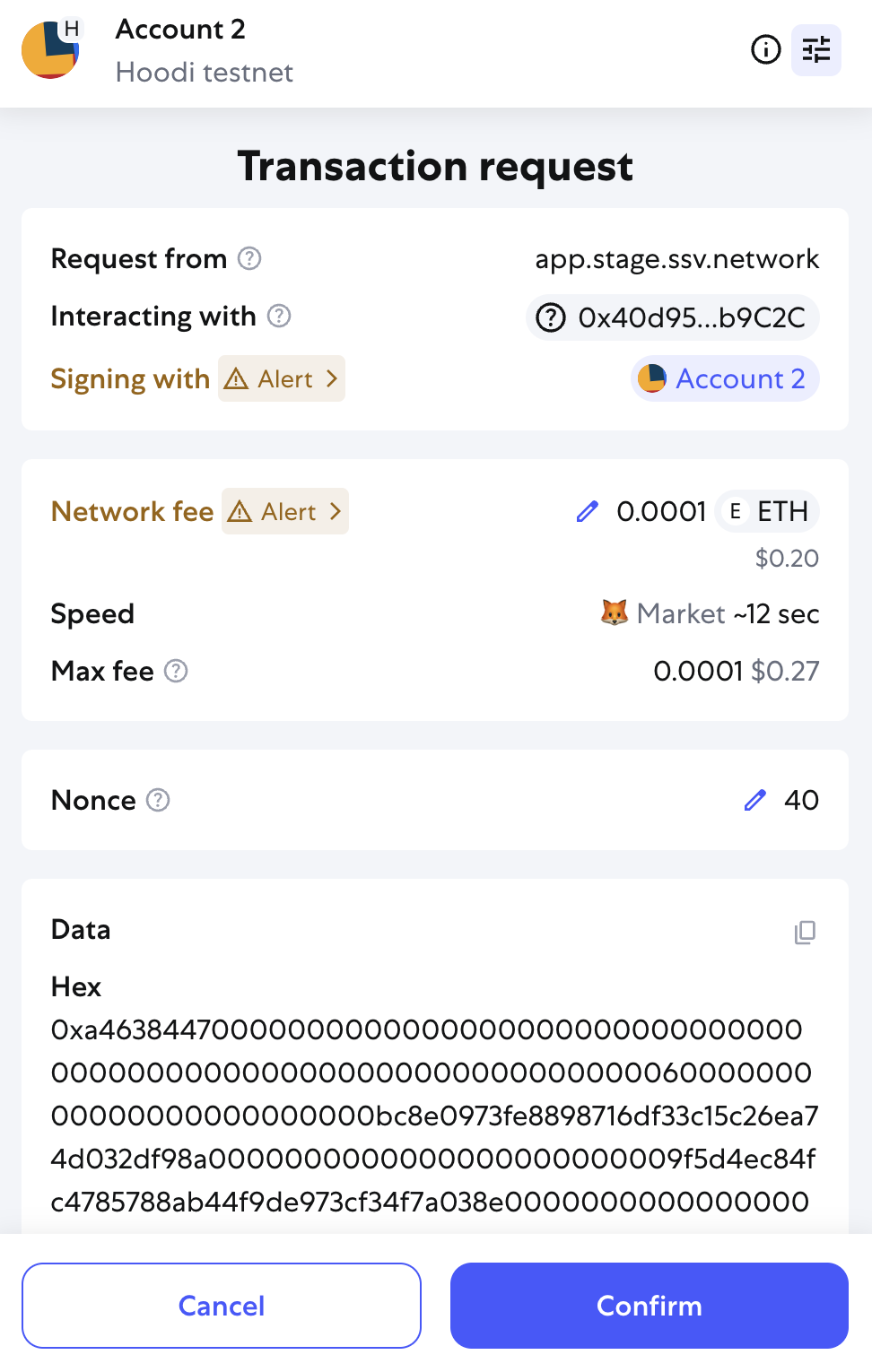Expand the Network fee alert
Screen dimensions: 872x1372
tap(285, 511)
